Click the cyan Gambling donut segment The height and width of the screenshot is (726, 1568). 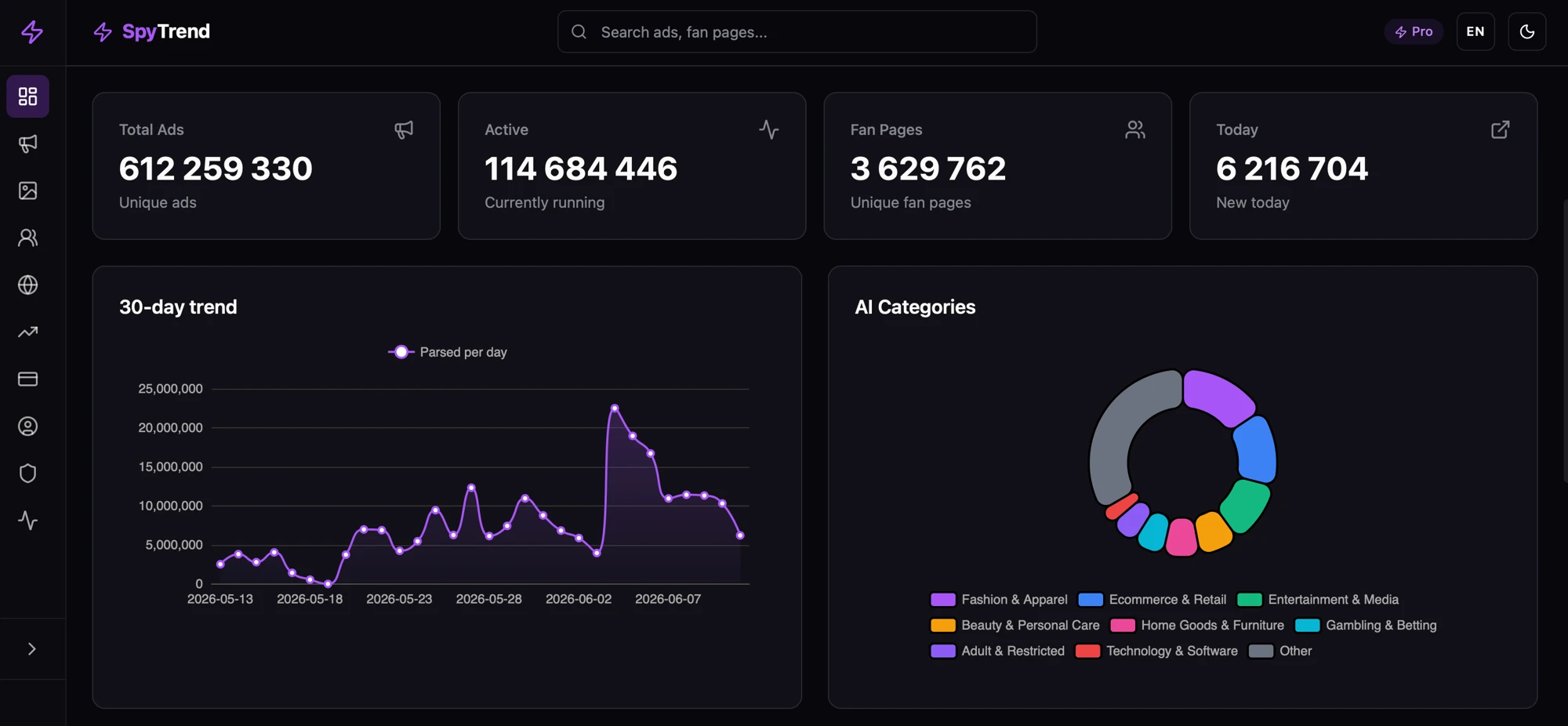coord(1154,532)
